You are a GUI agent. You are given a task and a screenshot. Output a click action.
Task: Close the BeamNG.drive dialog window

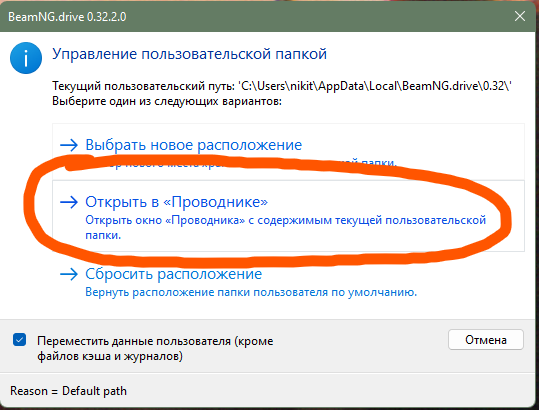(520, 16)
